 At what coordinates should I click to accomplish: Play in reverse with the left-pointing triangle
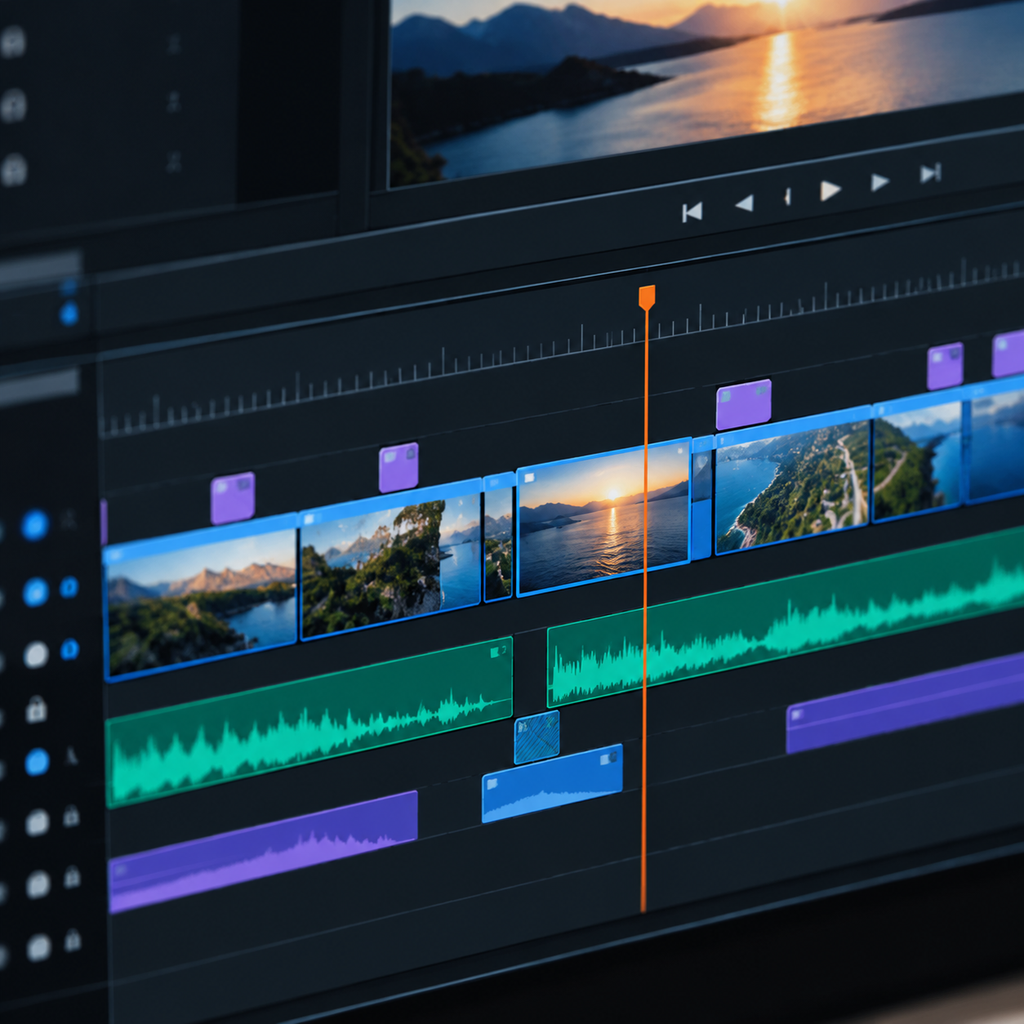click(x=745, y=203)
